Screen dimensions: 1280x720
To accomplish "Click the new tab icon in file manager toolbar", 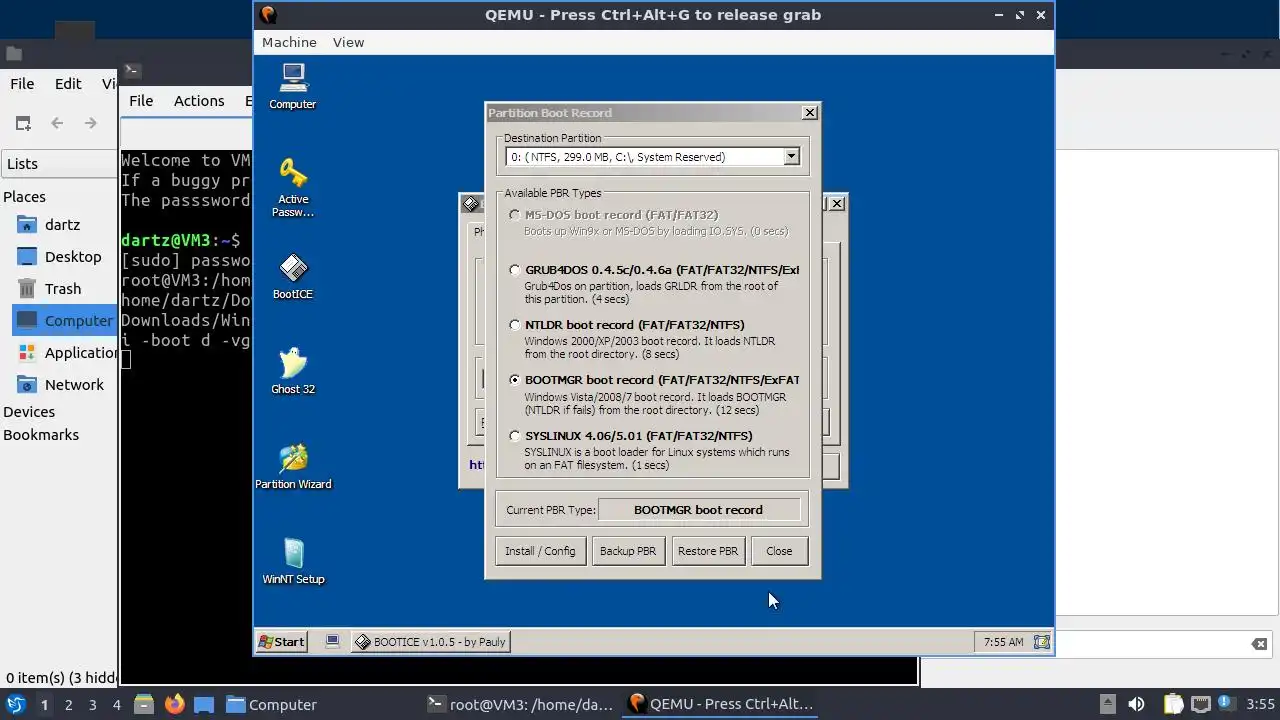I will [x=23, y=123].
